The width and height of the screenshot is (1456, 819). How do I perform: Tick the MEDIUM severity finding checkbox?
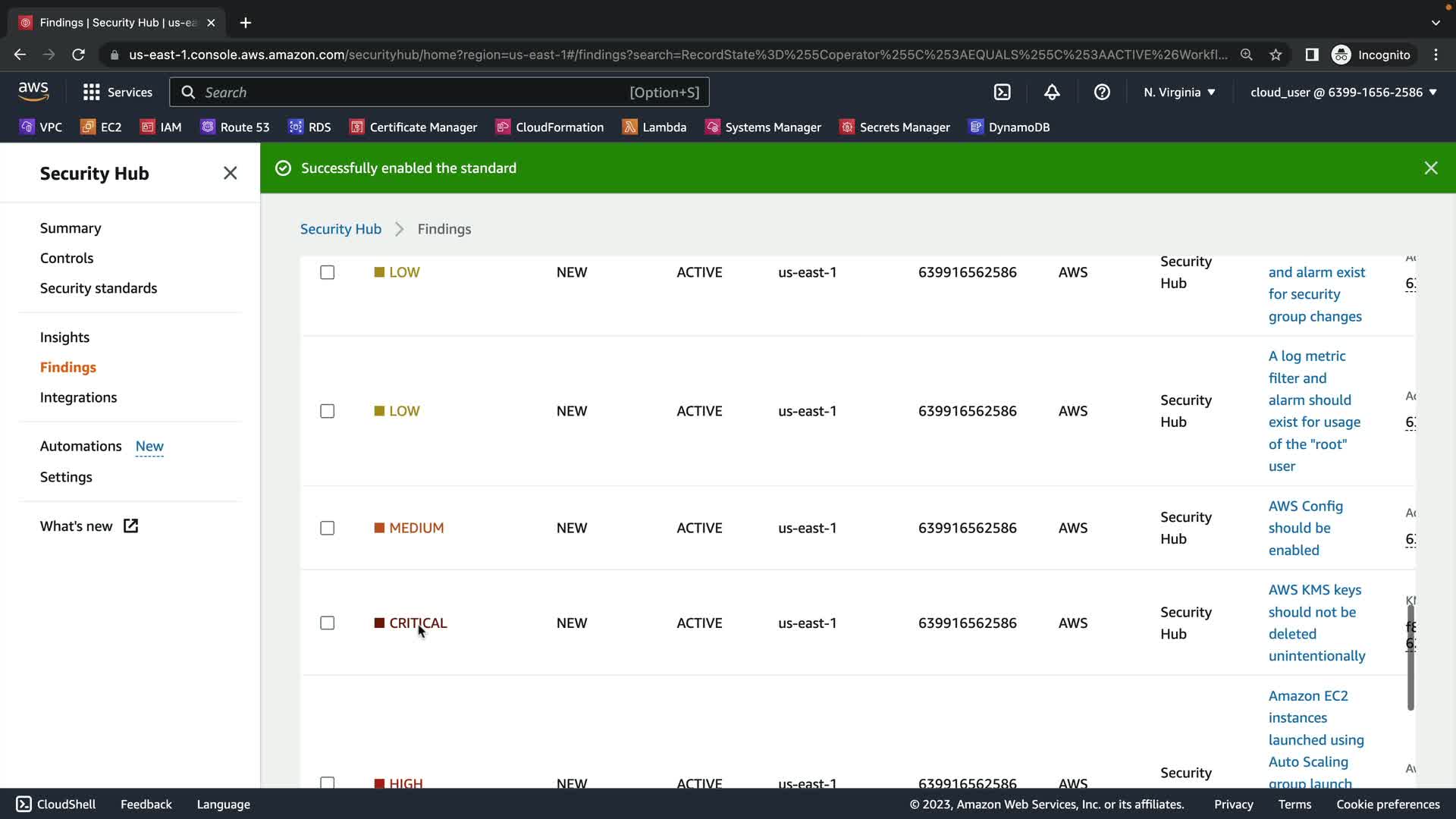pos(327,528)
